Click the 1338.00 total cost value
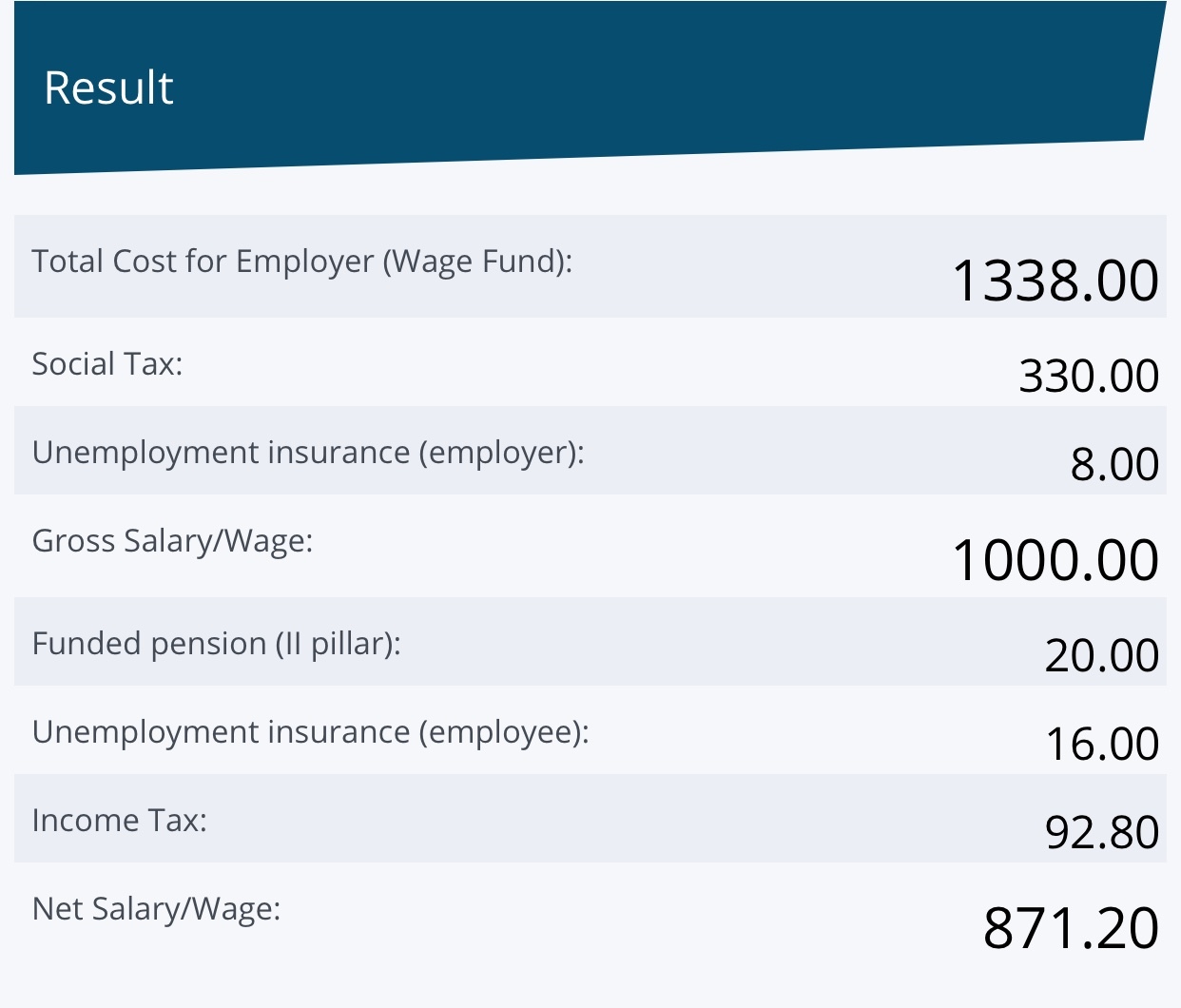Screen dimensions: 1181x1008 pyautogui.click(x=1055, y=281)
